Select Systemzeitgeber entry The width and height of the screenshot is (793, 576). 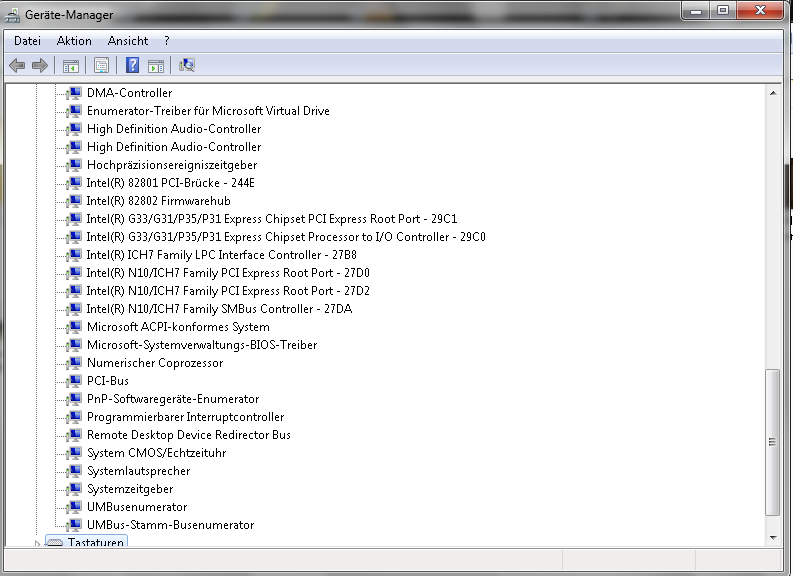click(x=130, y=489)
